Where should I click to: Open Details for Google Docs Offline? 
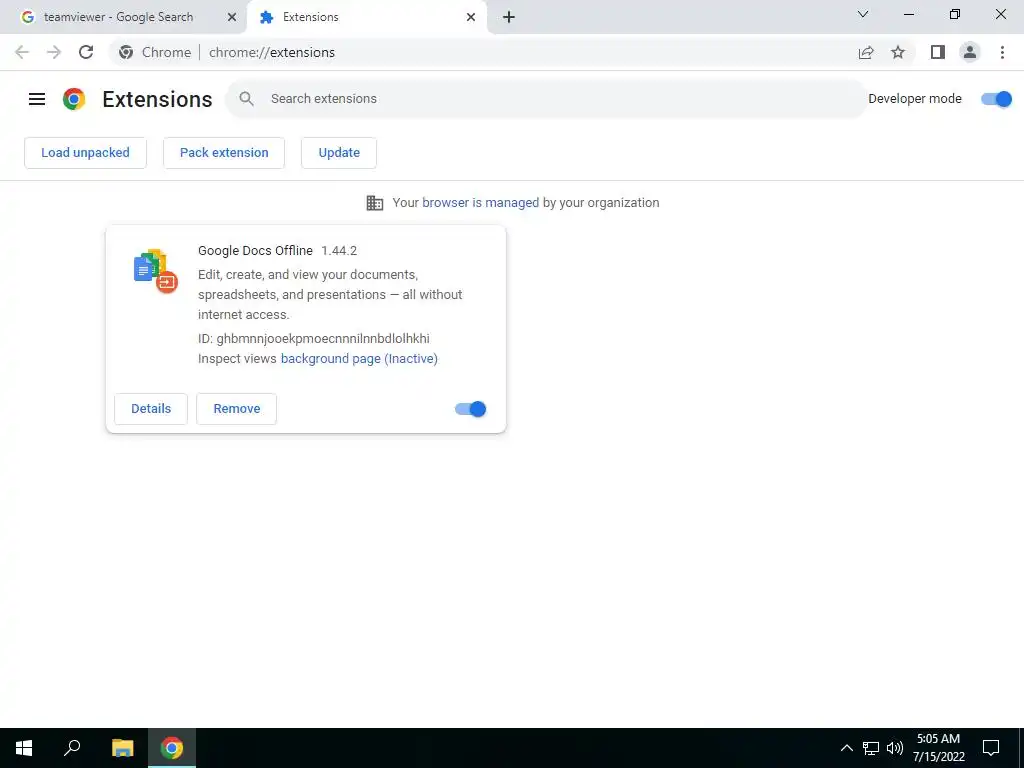click(x=151, y=409)
